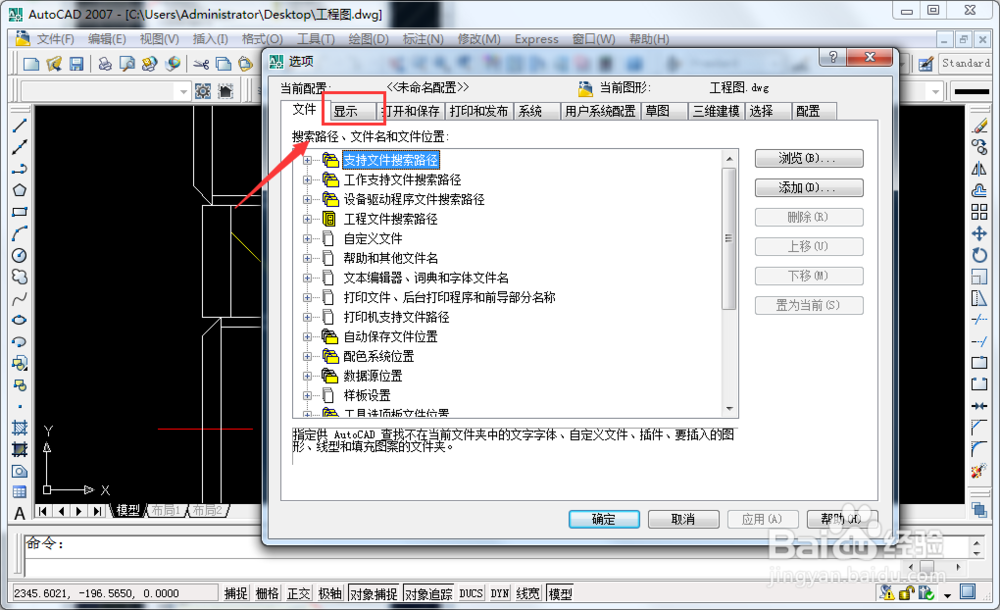Select the Move tool
This screenshot has height=610, width=1000.
[x=979, y=234]
